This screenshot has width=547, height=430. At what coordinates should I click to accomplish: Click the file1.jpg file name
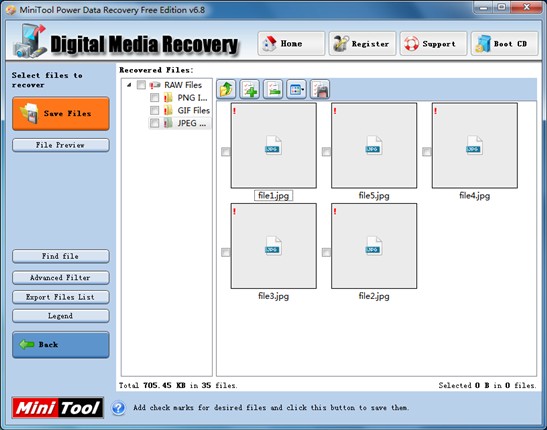coord(274,196)
